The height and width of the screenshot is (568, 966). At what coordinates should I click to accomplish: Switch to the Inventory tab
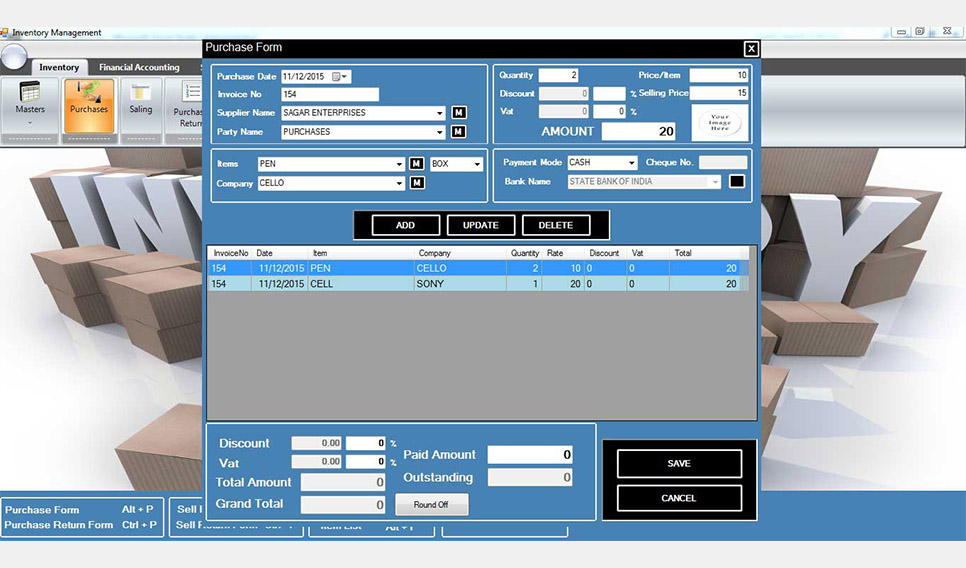point(59,67)
